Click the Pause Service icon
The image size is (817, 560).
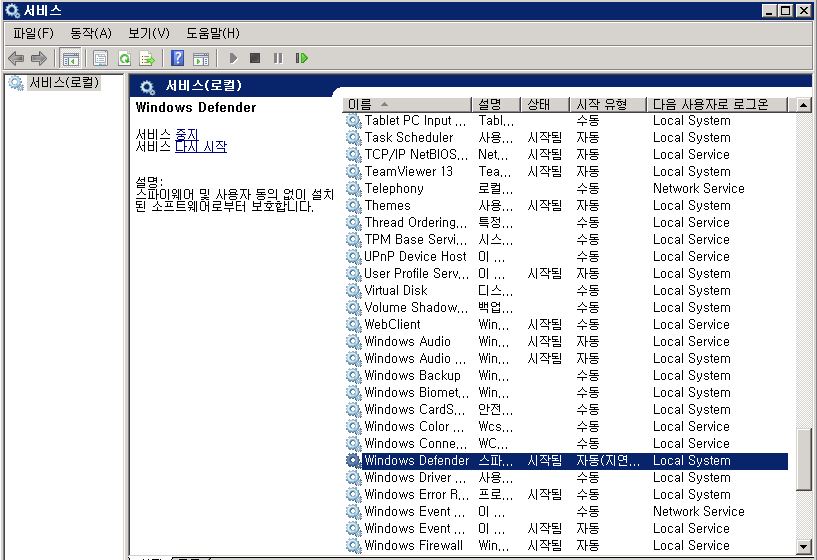(x=278, y=58)
